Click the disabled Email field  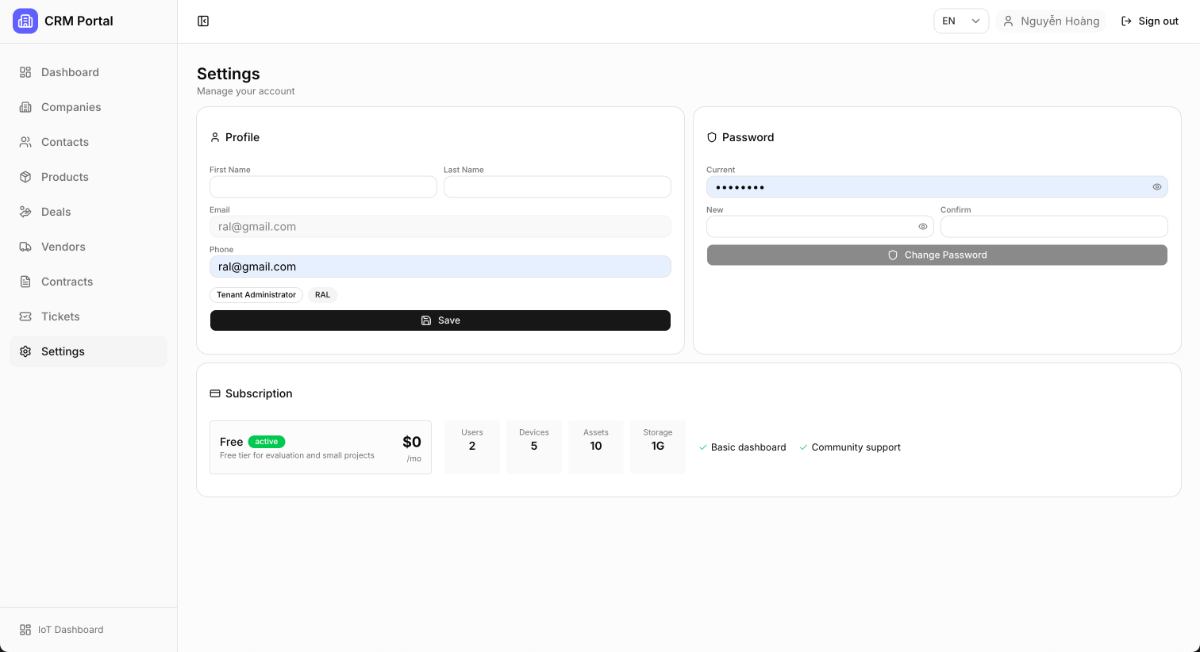tap(440, 227)
